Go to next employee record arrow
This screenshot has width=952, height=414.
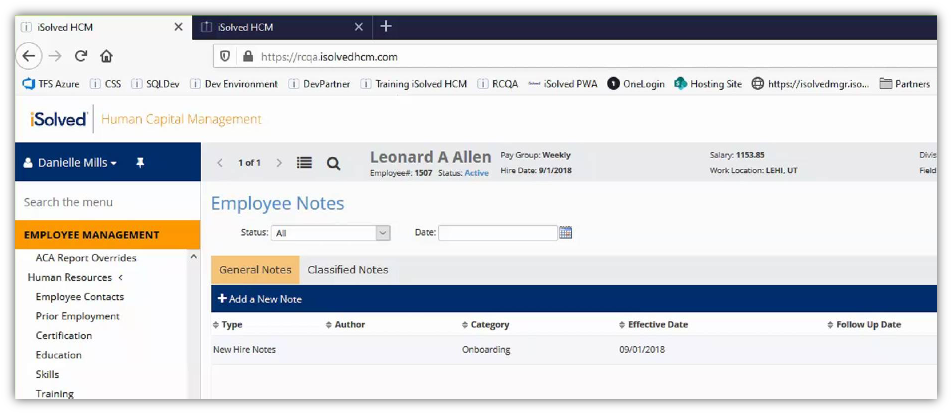(279, 163)
